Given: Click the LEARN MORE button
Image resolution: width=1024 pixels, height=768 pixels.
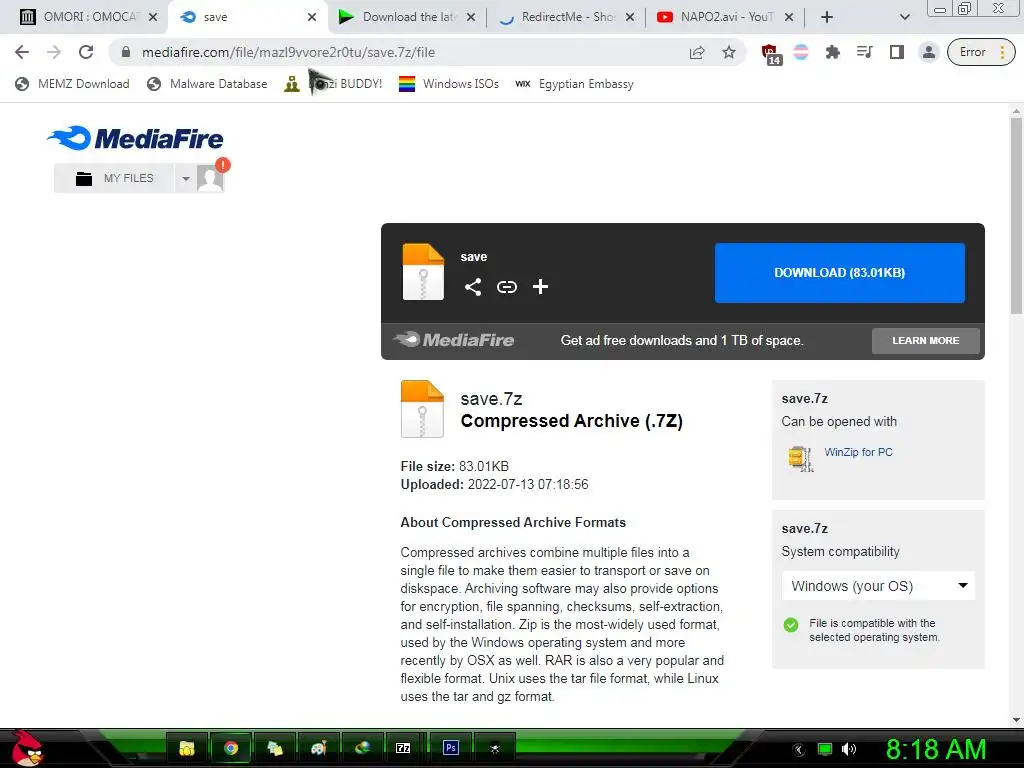Looking at the screenshot, I should 925,341.
